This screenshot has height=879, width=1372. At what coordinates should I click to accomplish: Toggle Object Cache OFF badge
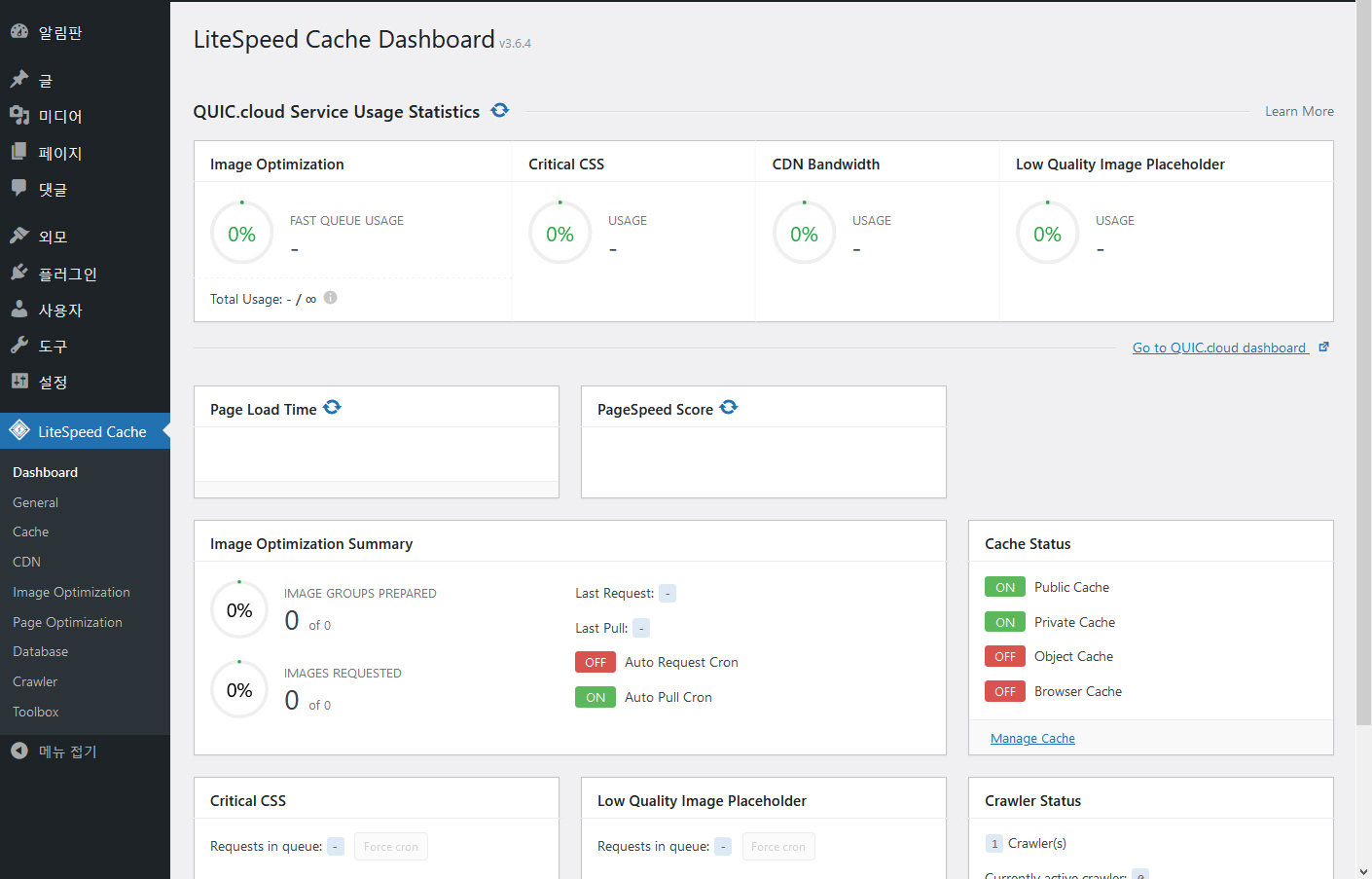pyautogui.click(x=1005, y=656)
